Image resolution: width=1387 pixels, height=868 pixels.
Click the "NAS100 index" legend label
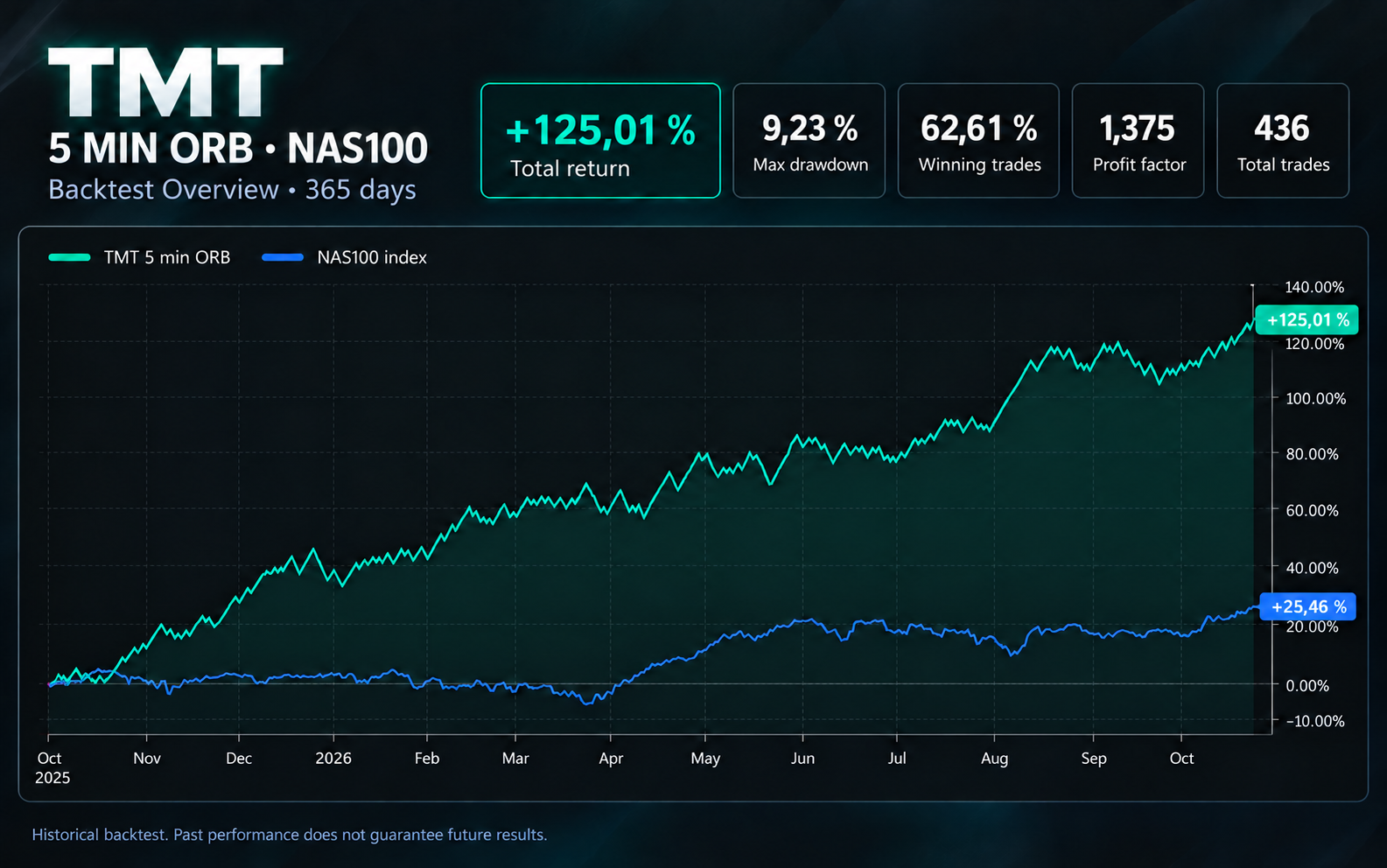click(372, 257)
